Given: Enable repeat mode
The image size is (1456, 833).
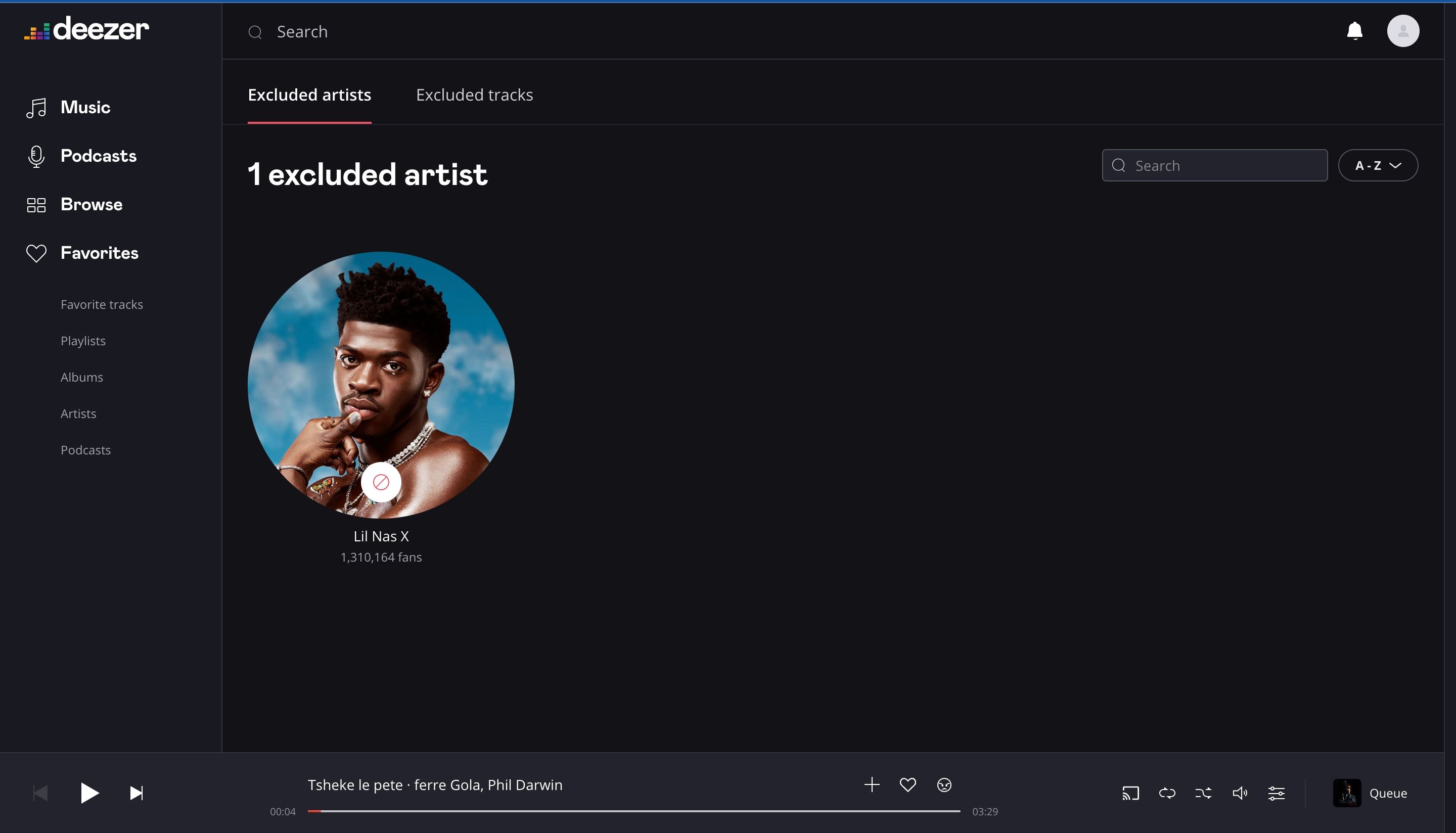Looking at the screenshot, I should [1167, 793].
